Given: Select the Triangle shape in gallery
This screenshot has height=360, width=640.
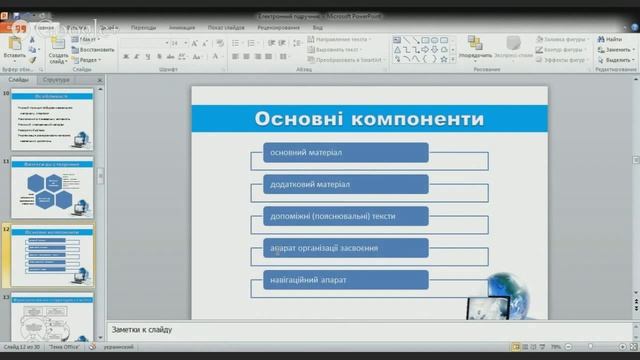Looking at the screenshot, I should tap(397, 50).
